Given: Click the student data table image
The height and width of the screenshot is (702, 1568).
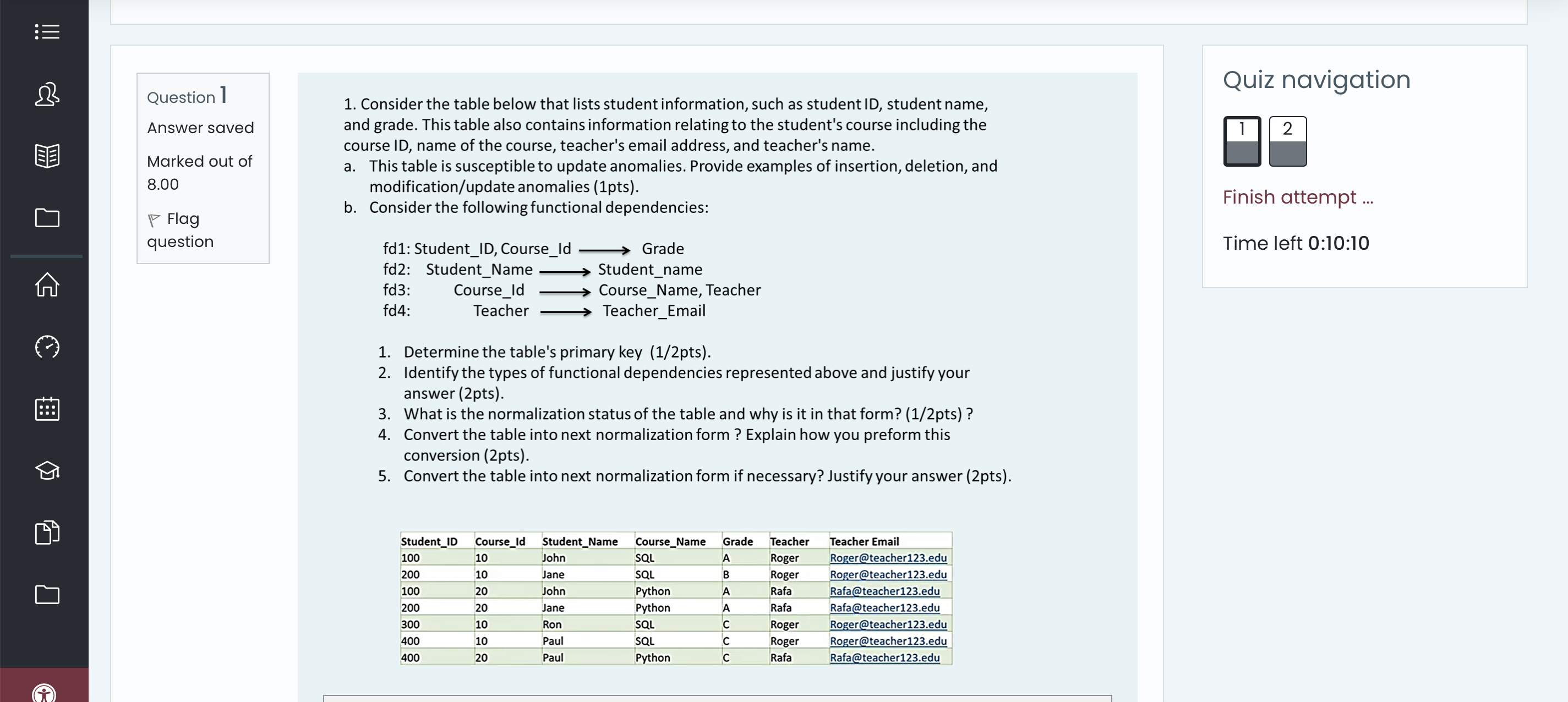Looking at the screenshot, I should 676,599.
